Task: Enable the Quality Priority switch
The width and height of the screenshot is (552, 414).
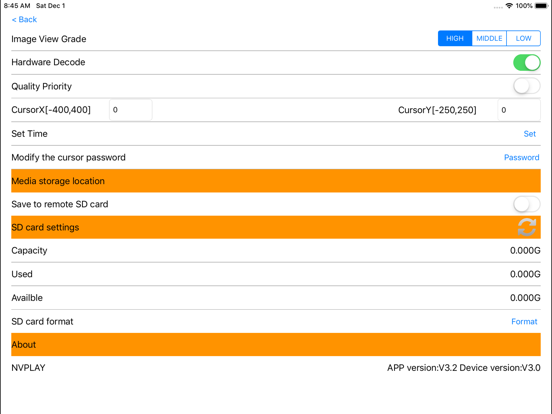Action: click(527, 86)
